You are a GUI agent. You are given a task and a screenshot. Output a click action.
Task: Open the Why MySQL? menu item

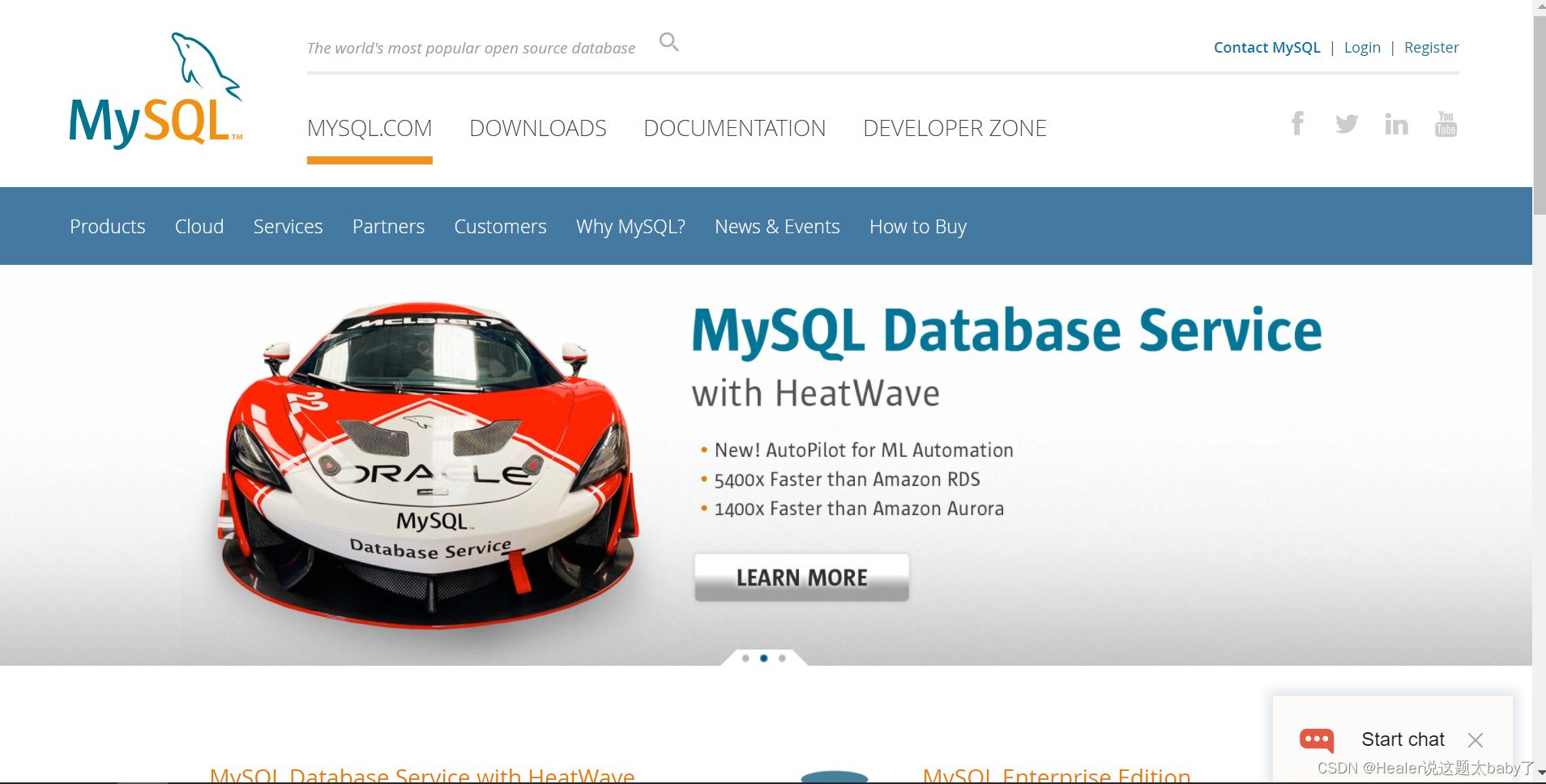[x=630, y=227]
